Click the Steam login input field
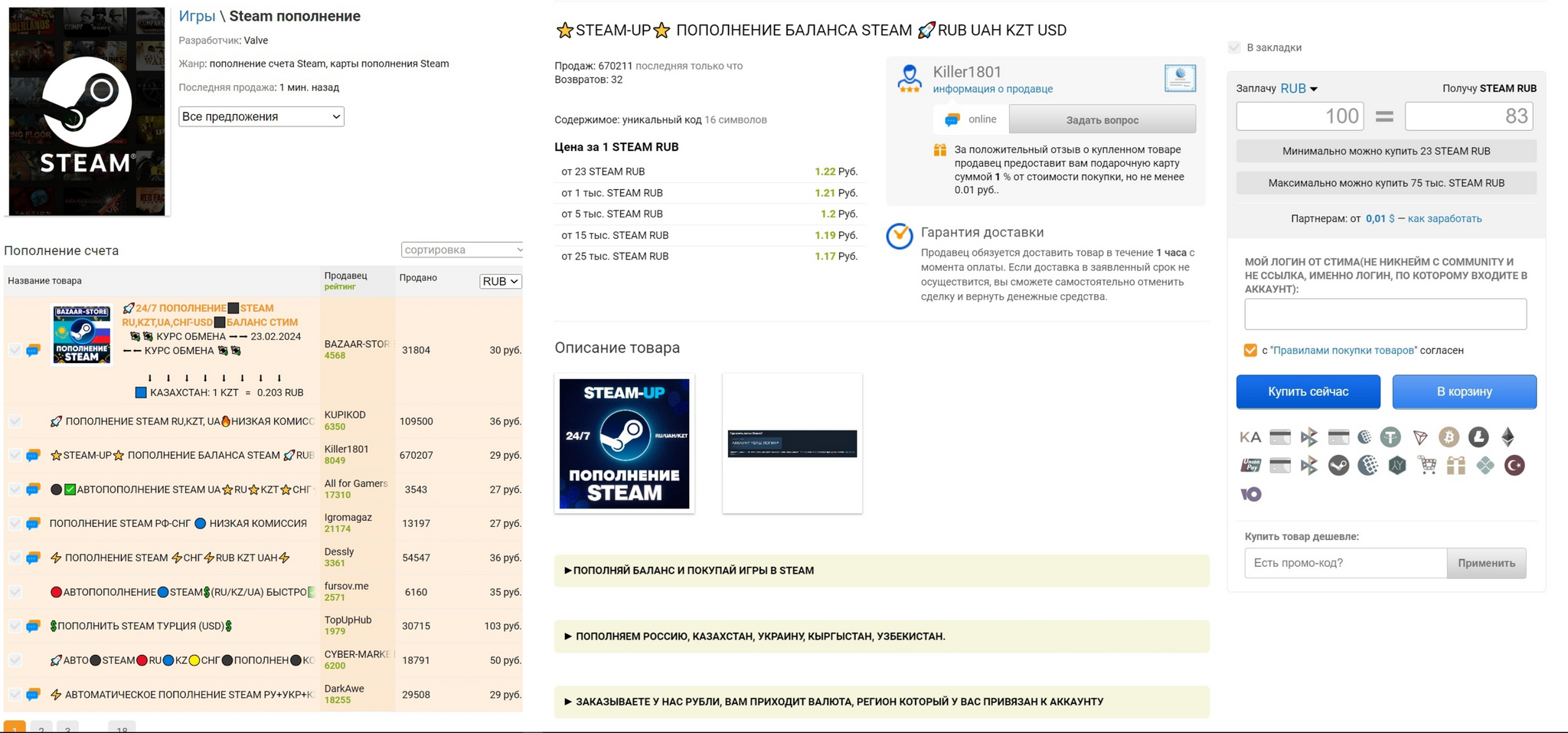Screen dimensions: 1568x733 click(x=1386, y=314)
